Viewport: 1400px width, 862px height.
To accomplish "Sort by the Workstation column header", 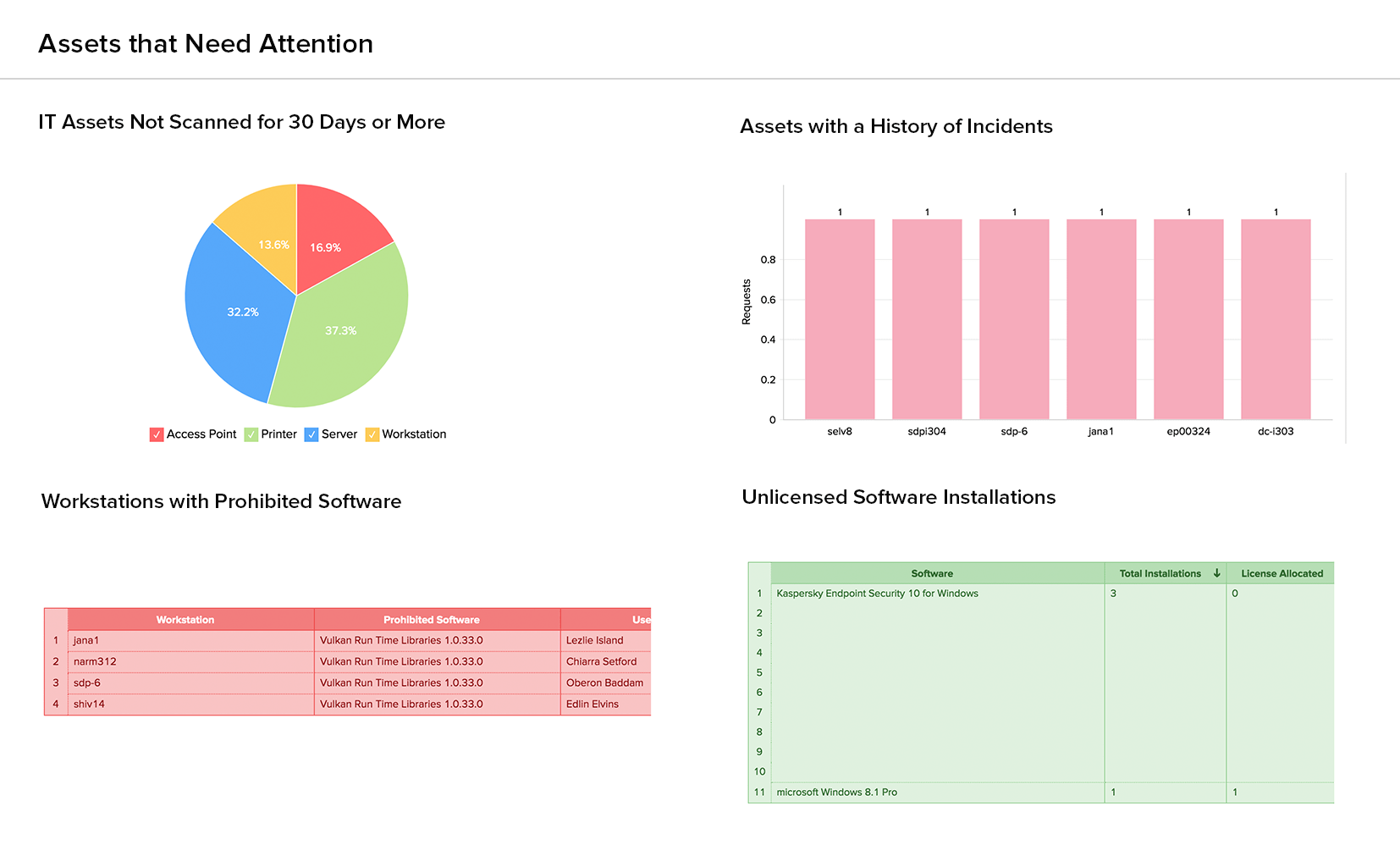I will [x=185, y=620].
